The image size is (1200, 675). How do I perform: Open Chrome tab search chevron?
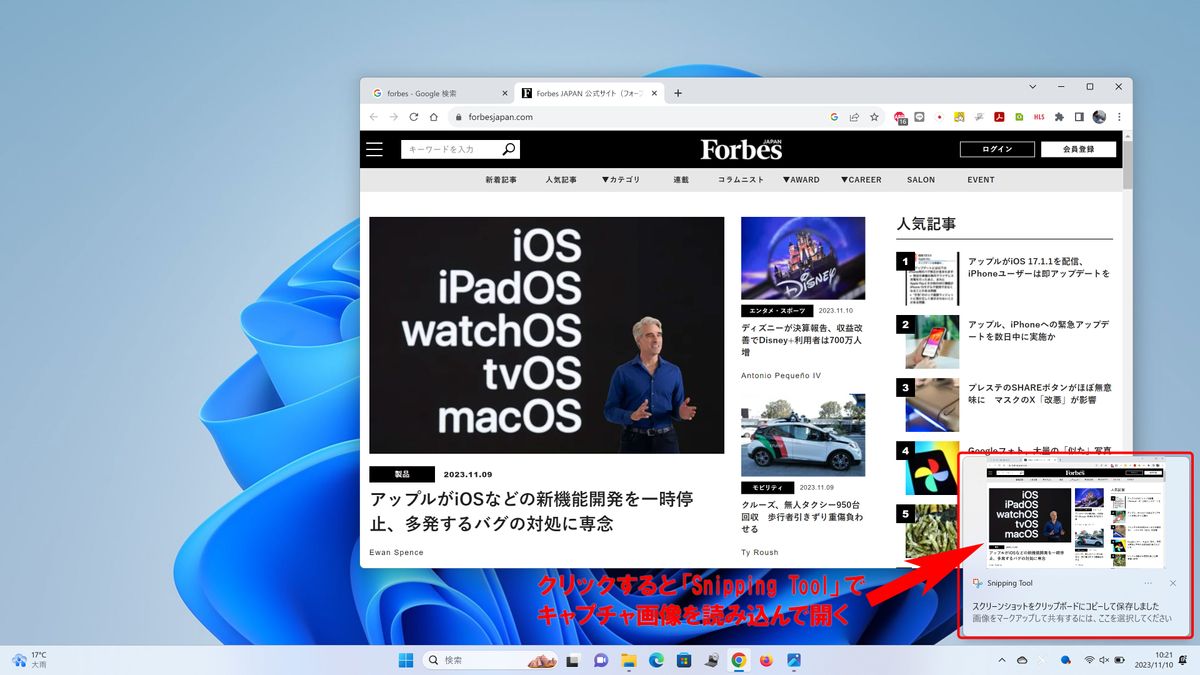[1033, 87]
